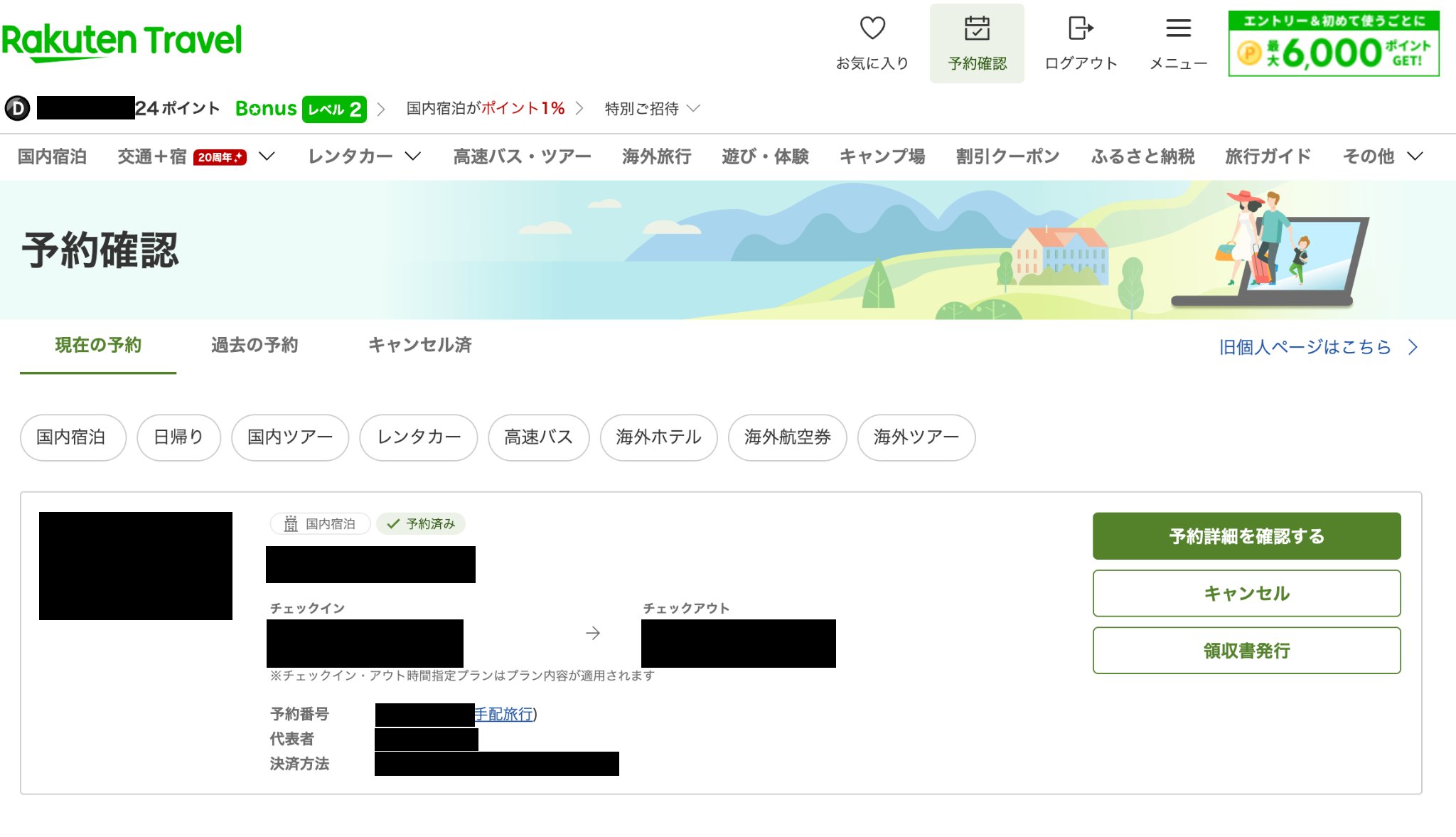The image size is (1456, 837).
Task: Click the 20周年 badge in navigation
Action: (x=220, y=157)
